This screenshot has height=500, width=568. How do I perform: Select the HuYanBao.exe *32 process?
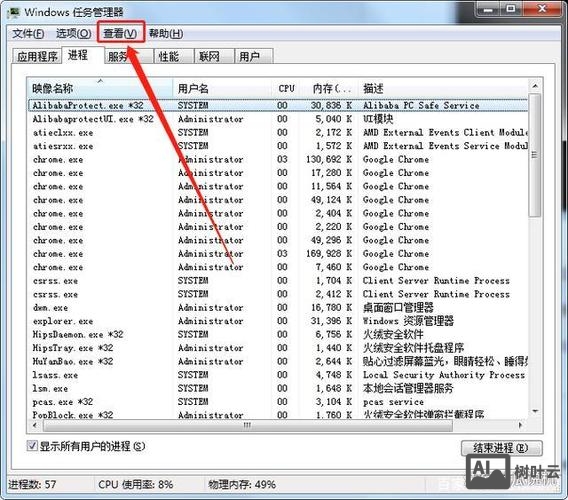(278, 361)
